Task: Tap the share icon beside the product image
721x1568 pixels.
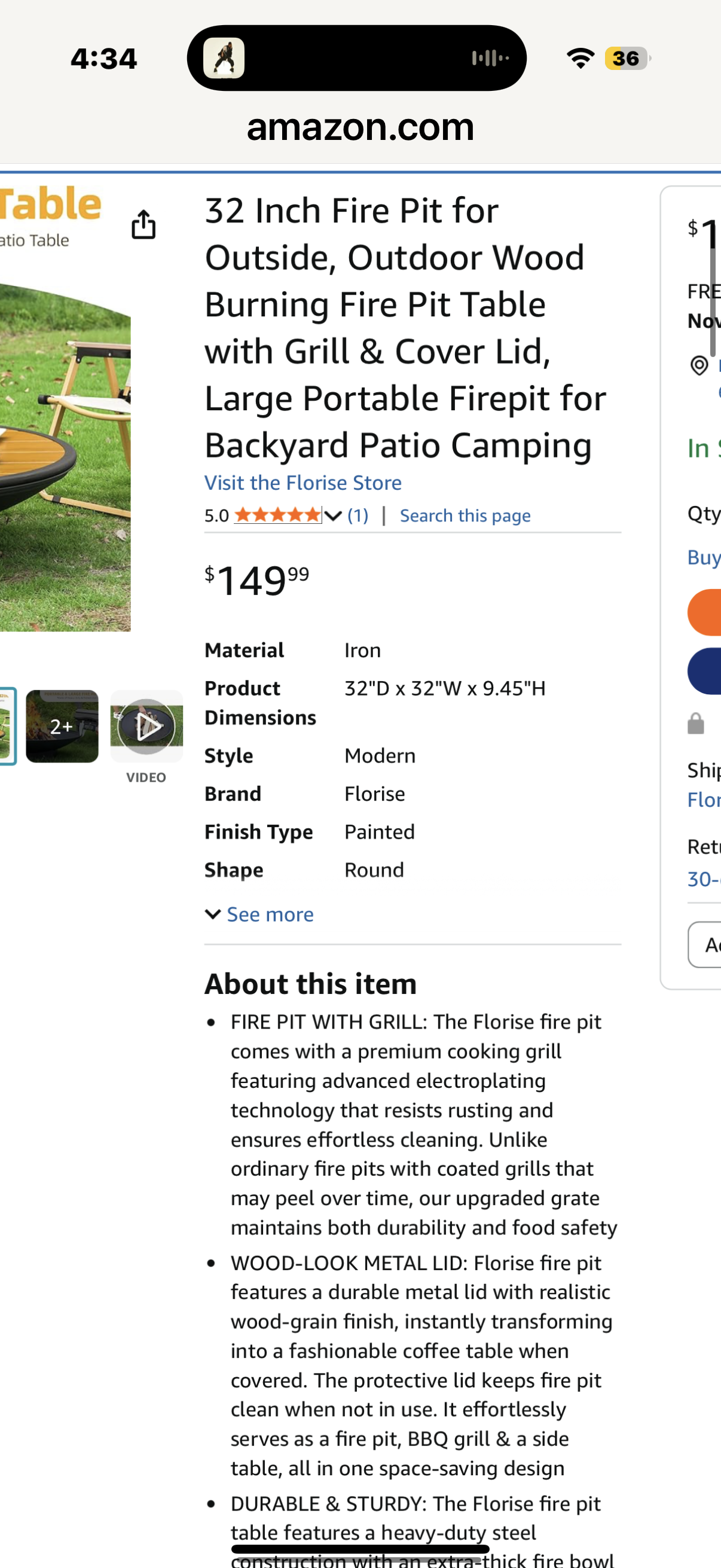Action: 143,225
